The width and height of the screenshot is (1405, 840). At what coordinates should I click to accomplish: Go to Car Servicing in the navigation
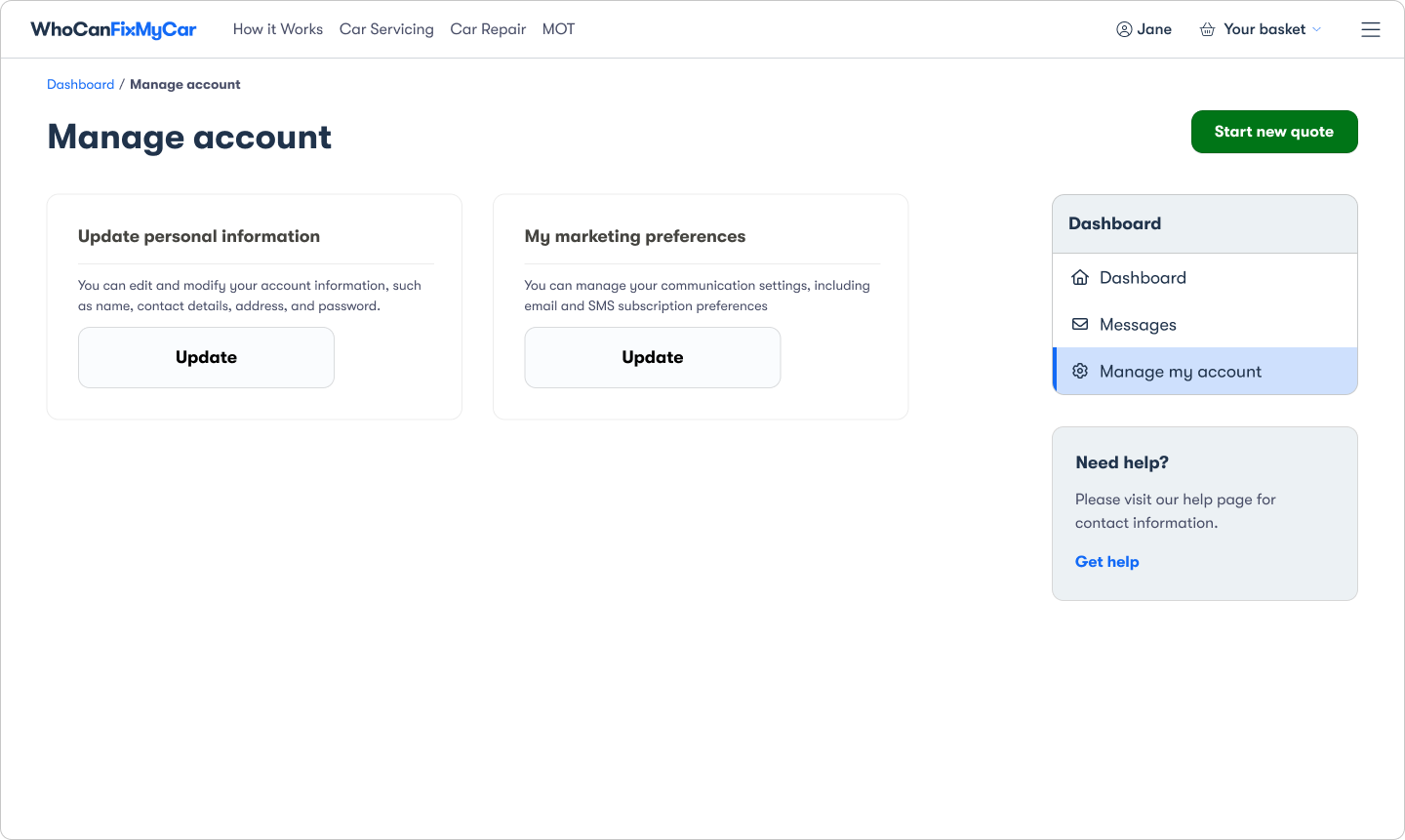coord(386,29)
